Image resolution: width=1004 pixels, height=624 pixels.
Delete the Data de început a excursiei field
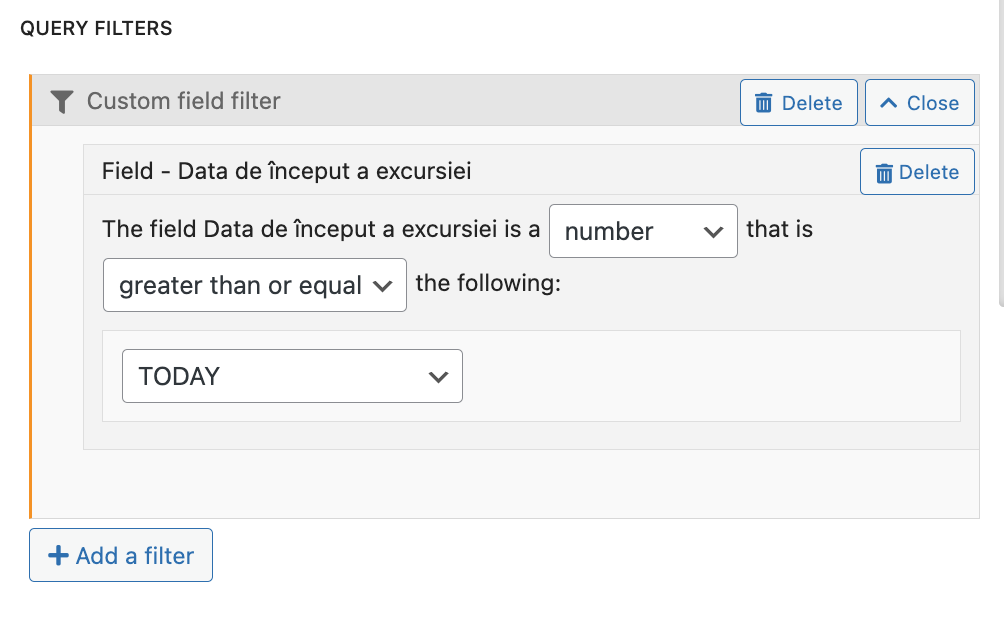(x=918, y=172)
